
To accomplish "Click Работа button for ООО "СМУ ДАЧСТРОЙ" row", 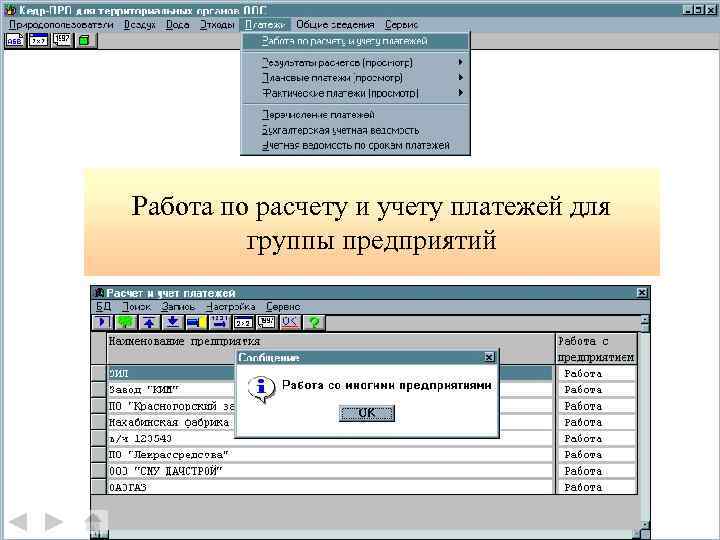I will (596, 471).
